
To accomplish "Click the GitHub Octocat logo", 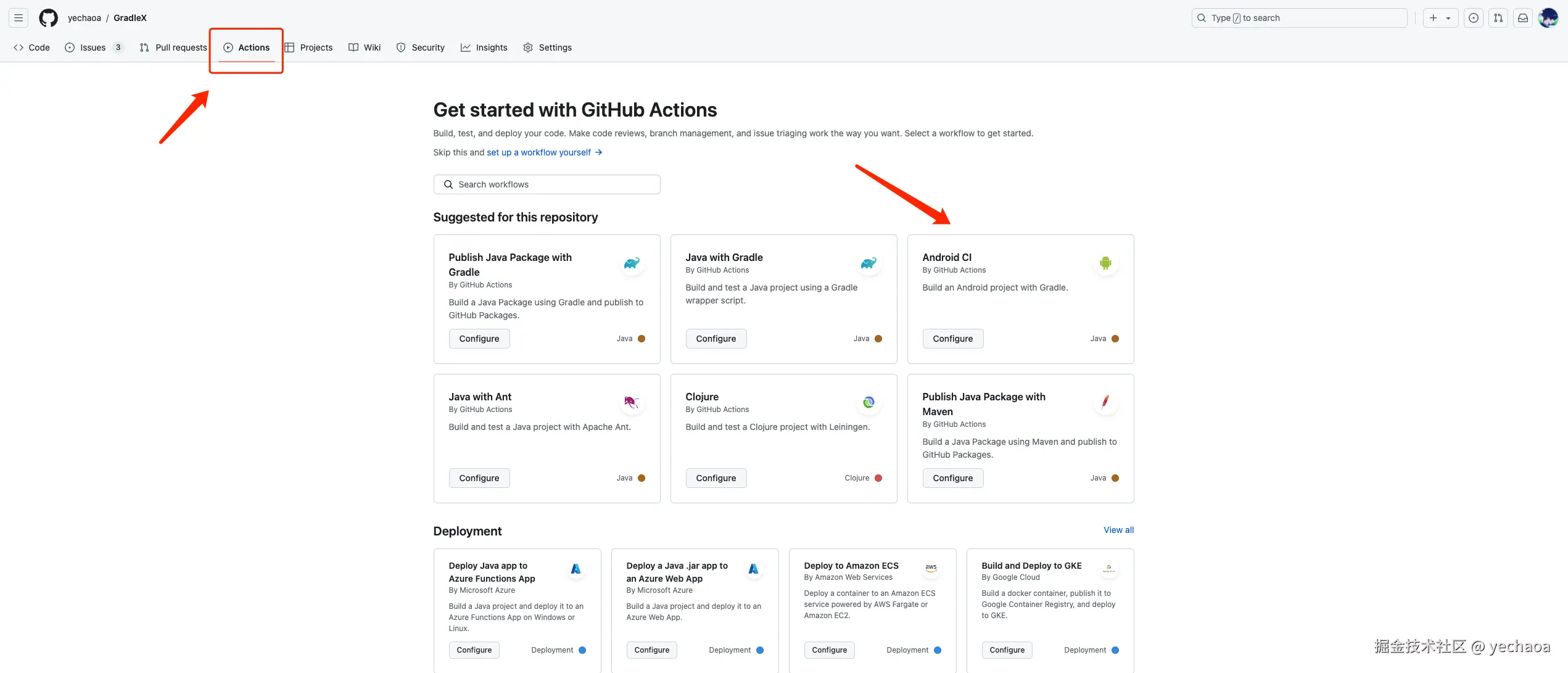I will [x=48, y=18].
